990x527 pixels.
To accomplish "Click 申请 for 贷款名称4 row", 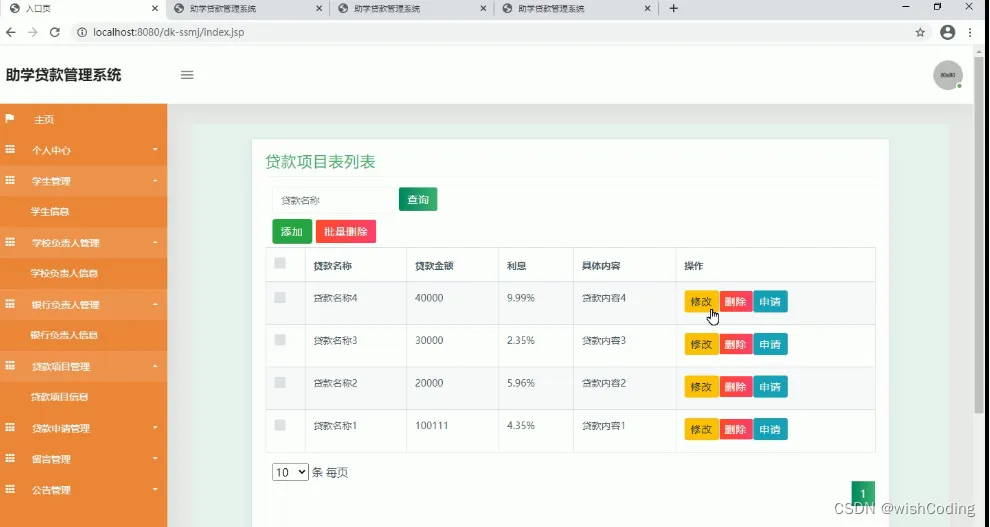I will [770, 302].
